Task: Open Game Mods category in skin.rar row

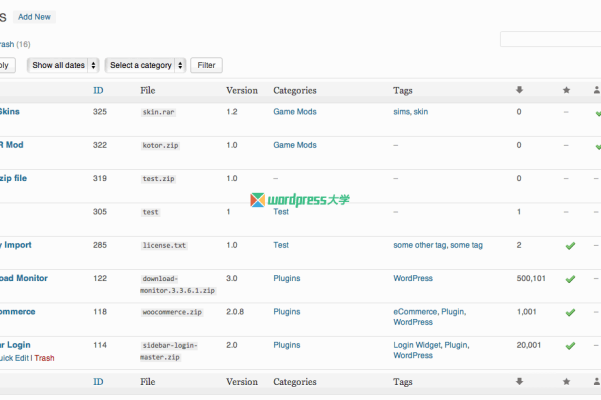Action: click(x=294, y=112)
